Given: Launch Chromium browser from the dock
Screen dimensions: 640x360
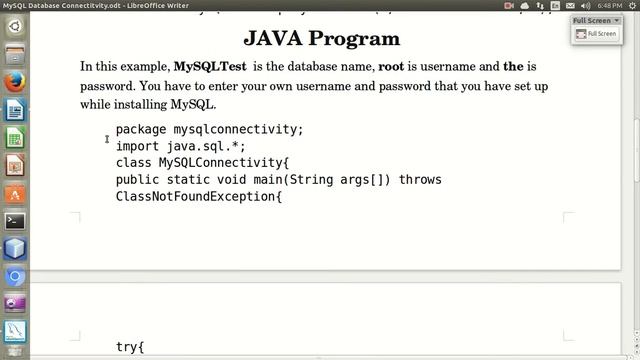Looking at the screenshot, I should point(15,276).
